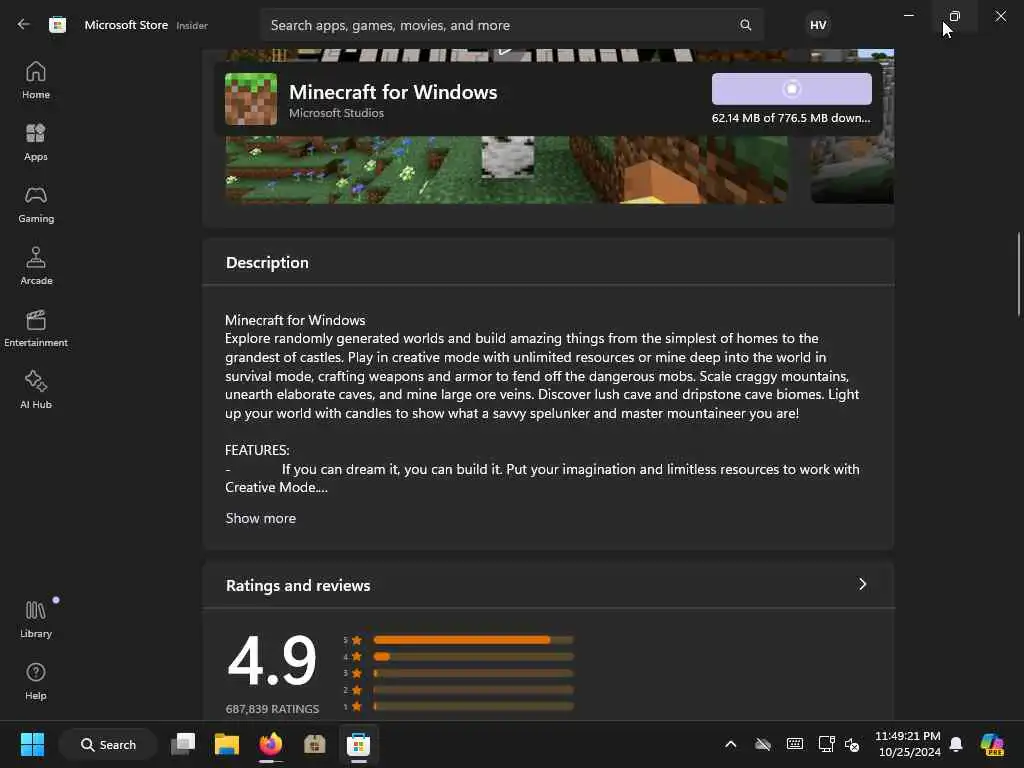Click the display network tray icon
The image size is (1024, 768).
(826, 744)
